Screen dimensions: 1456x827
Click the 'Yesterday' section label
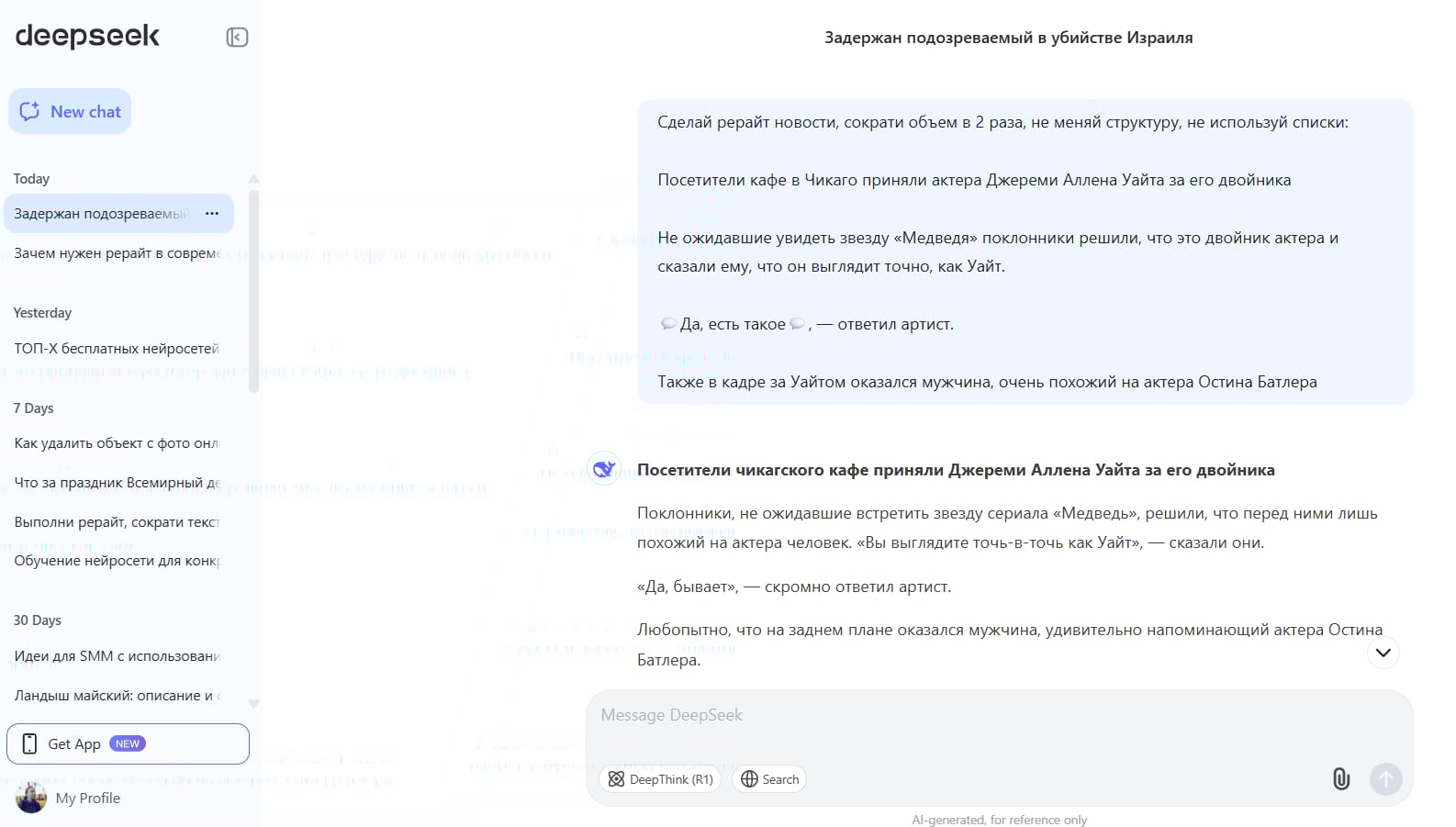click(42, 313)
